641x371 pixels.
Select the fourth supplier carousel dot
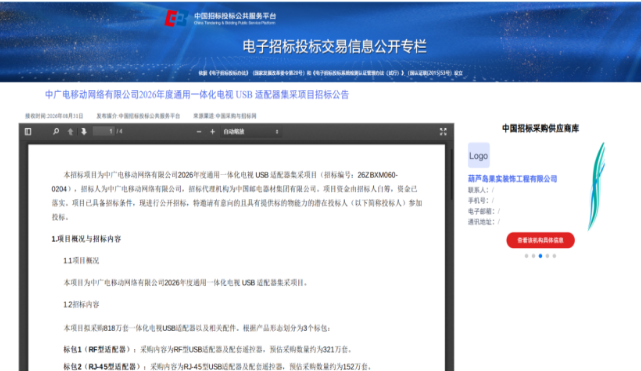(x=547, y=256)
